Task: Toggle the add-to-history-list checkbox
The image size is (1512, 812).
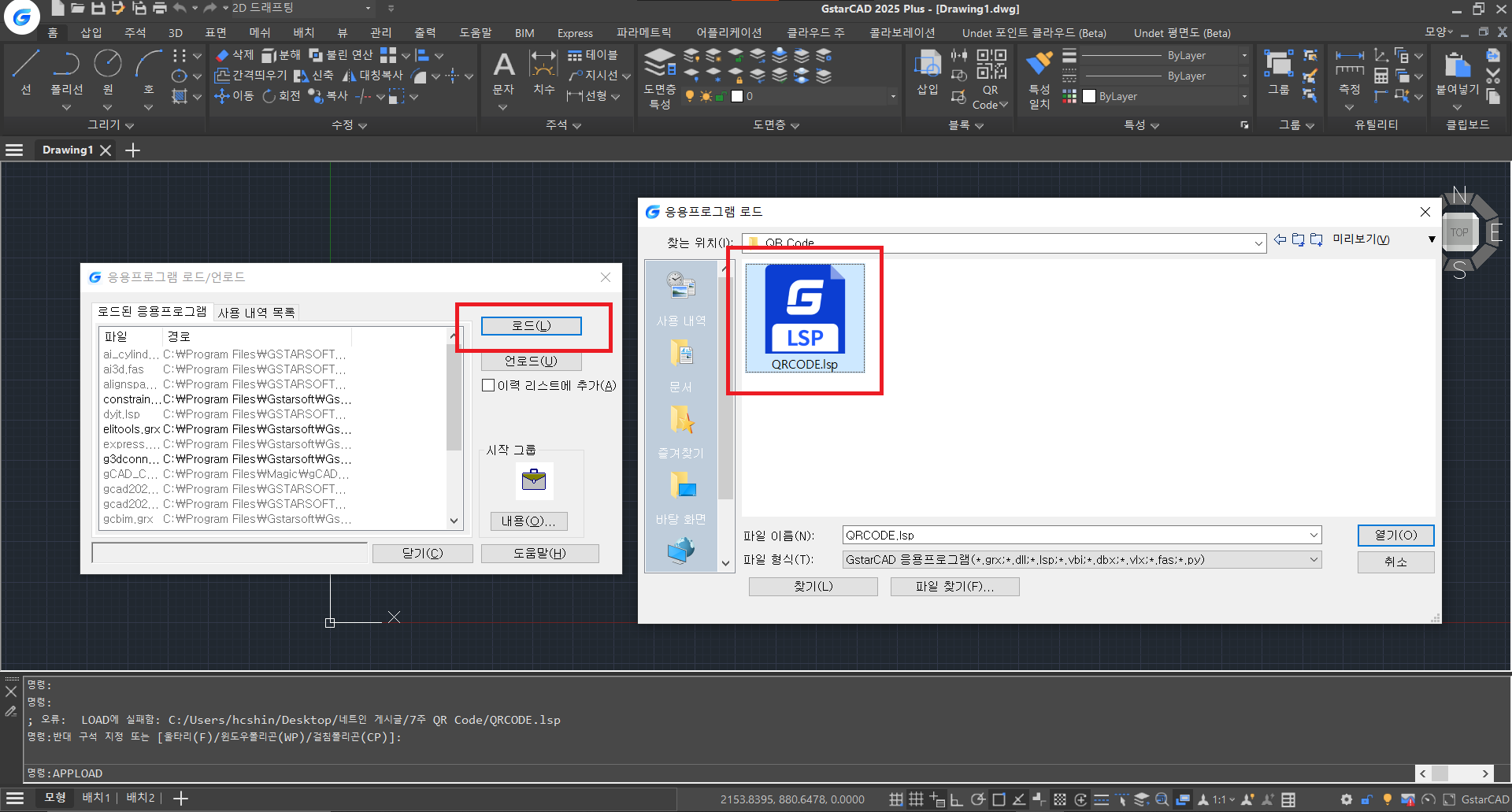Action: point(488,385)
